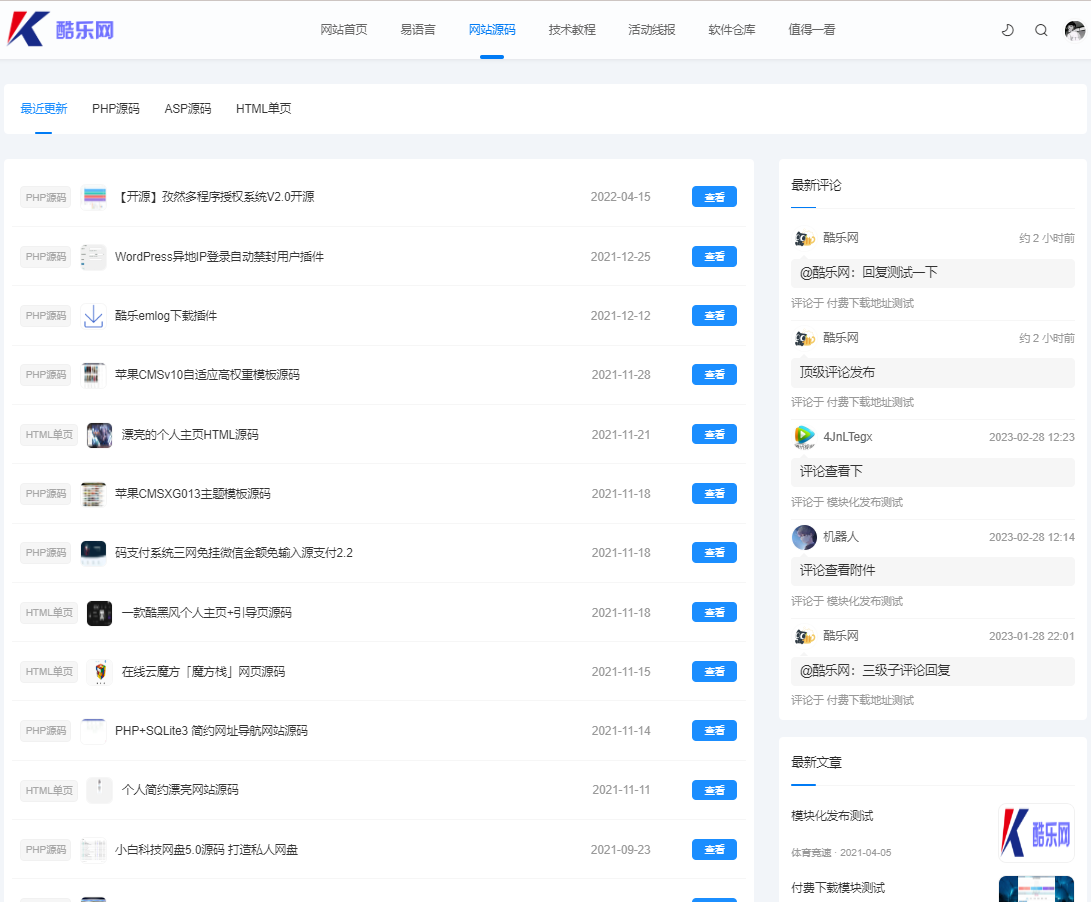Click 查看 for 漂亮的个人主页HTML源码
This screenshot has width=1091, height=902.
tap(715, 434)
